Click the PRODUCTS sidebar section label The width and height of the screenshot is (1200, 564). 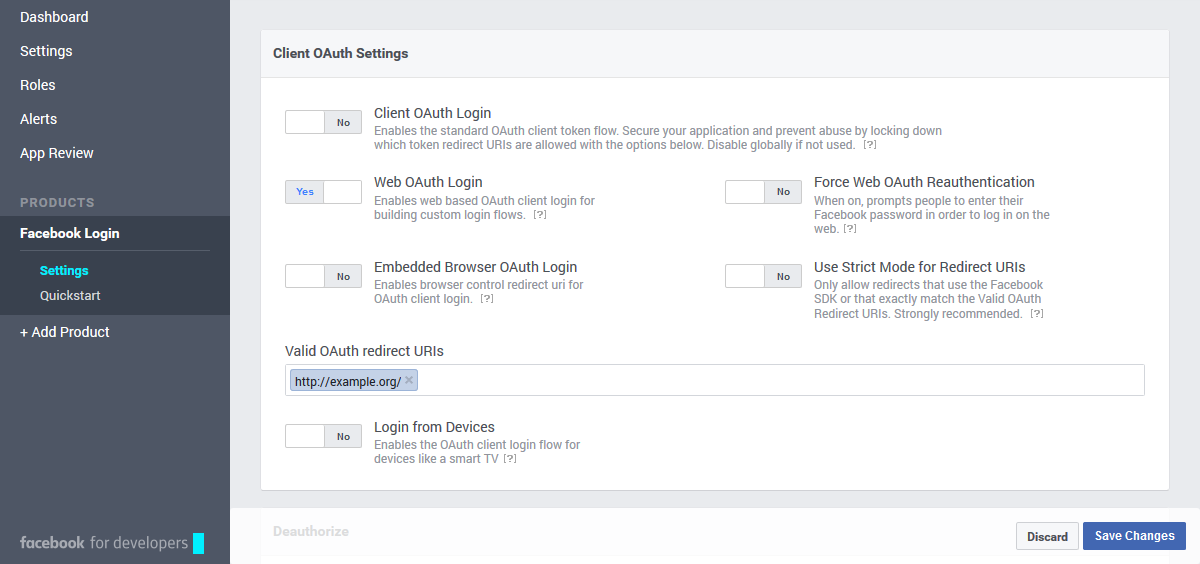tap(57, 202)
